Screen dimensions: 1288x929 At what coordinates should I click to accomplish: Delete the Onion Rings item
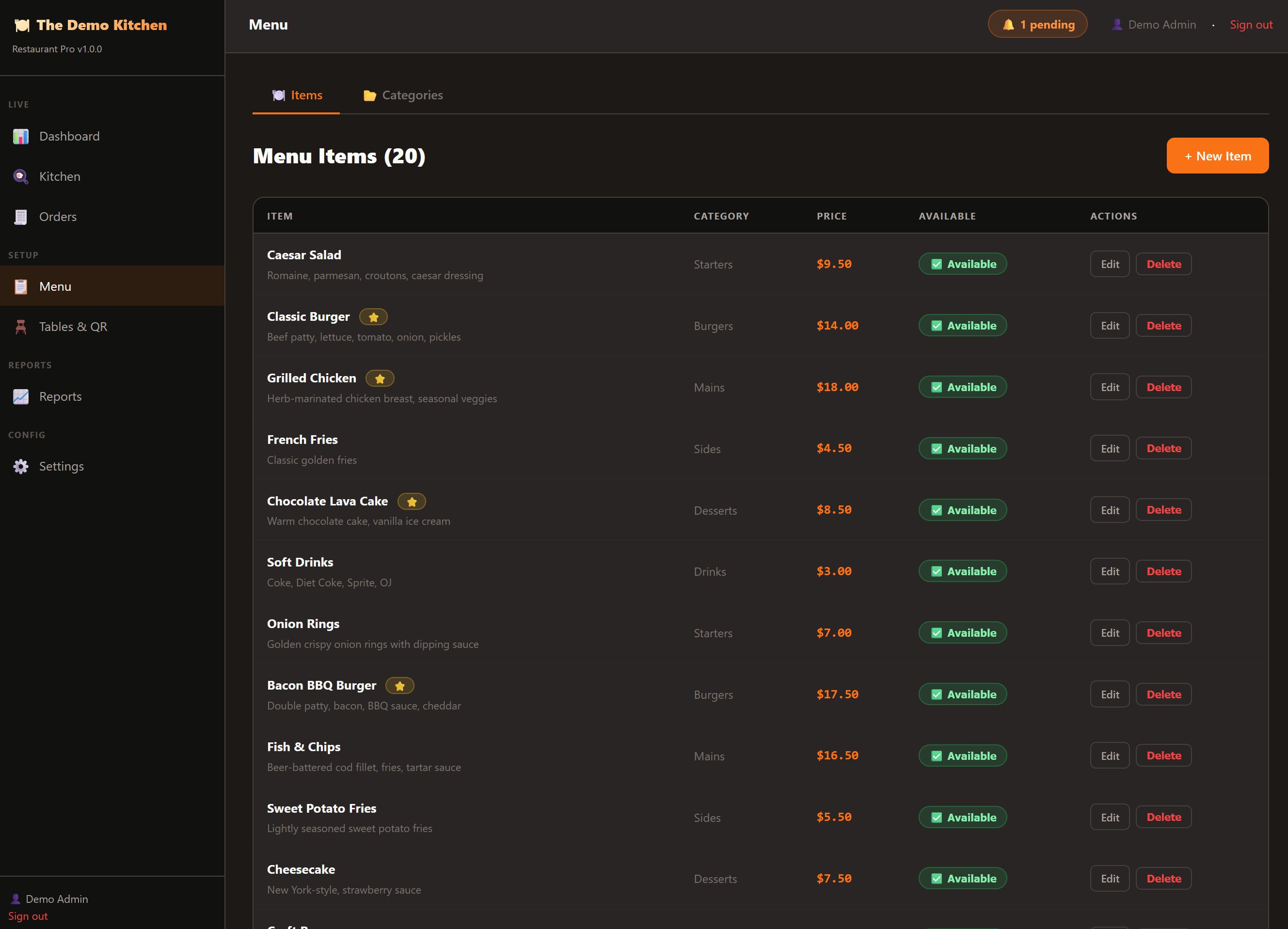(1163, 633)
